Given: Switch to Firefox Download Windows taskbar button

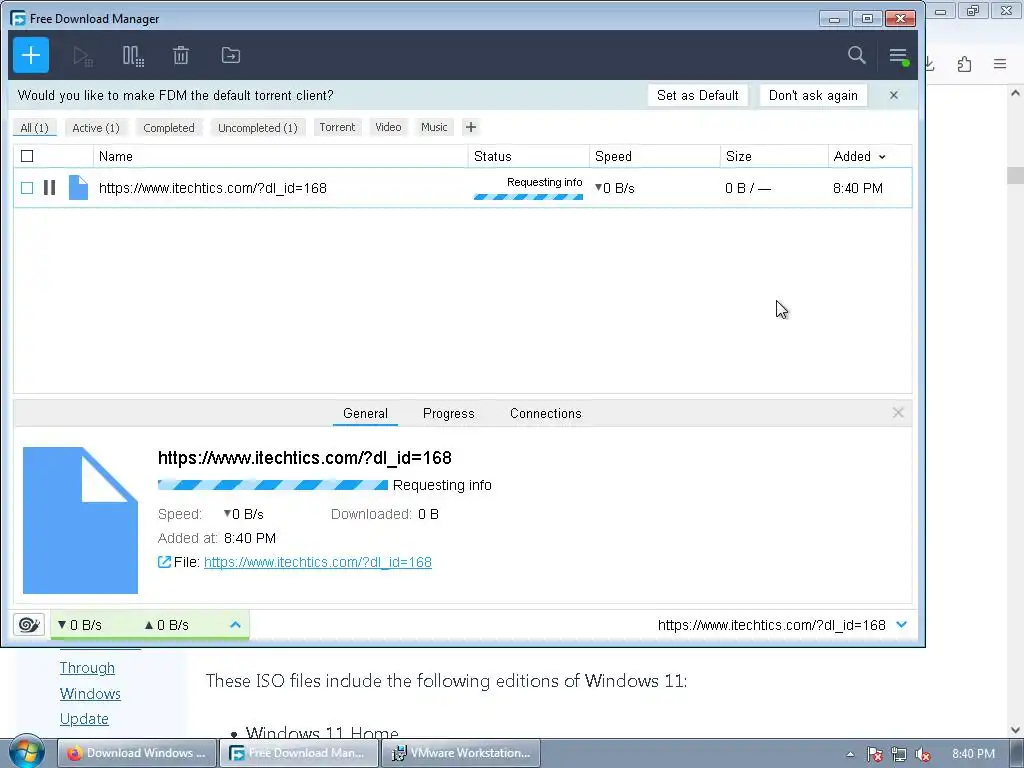Looking at the screenshot, I should [136, 753].
